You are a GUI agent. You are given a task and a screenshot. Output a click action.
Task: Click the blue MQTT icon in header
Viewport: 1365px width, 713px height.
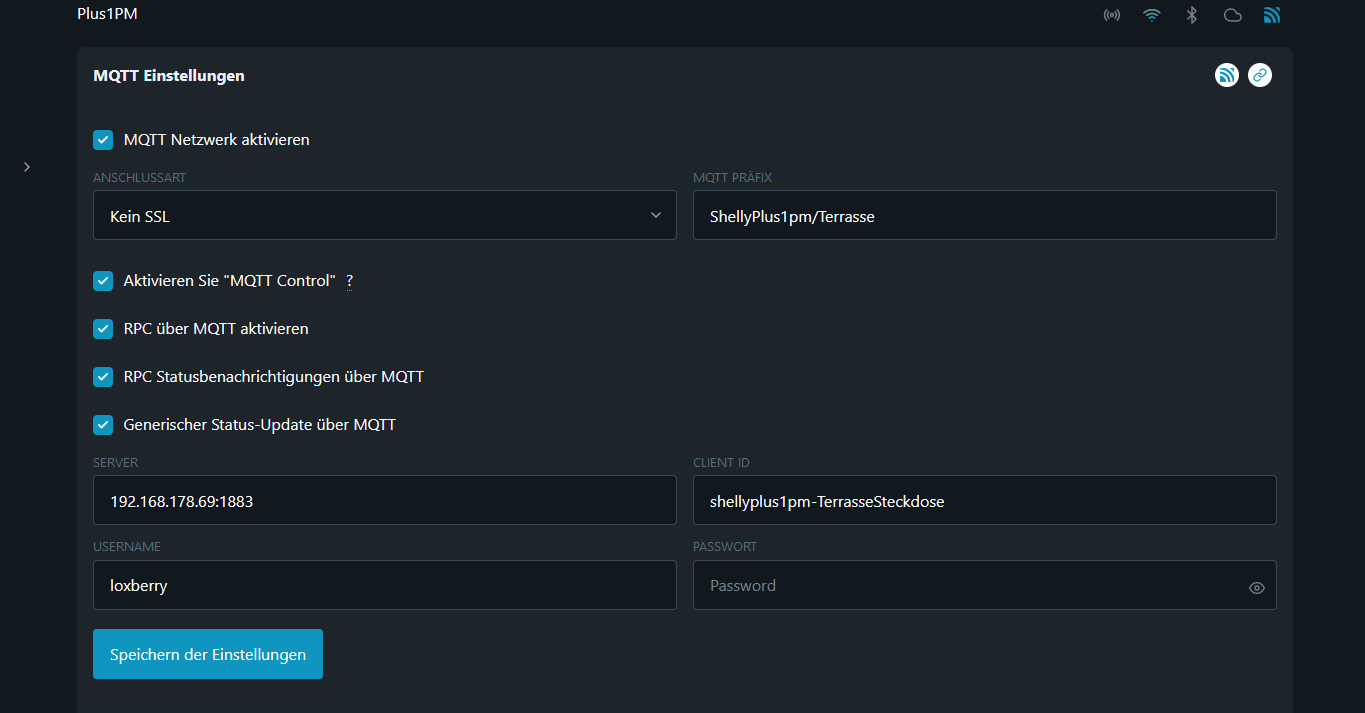click(x=1272, y=15)
